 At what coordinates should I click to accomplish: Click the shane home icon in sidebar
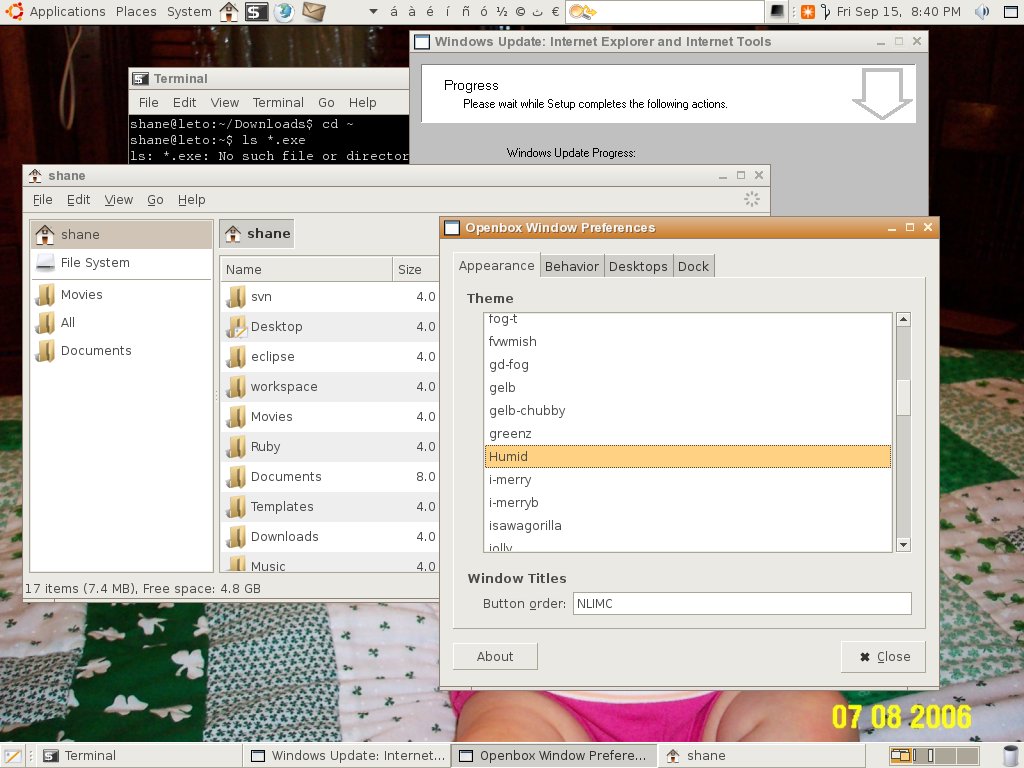(45, 234)
